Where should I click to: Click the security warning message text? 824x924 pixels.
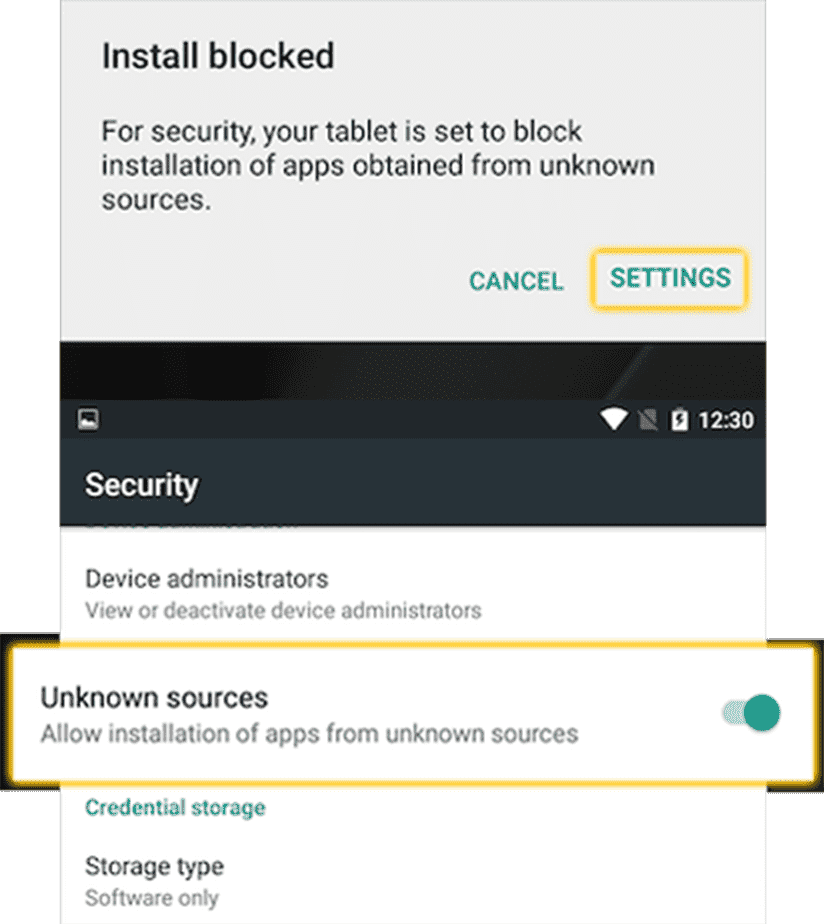378,166
